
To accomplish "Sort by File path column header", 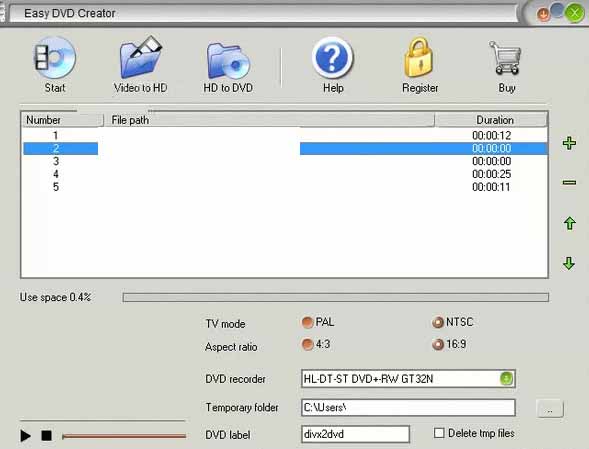I will pos(269,120).
